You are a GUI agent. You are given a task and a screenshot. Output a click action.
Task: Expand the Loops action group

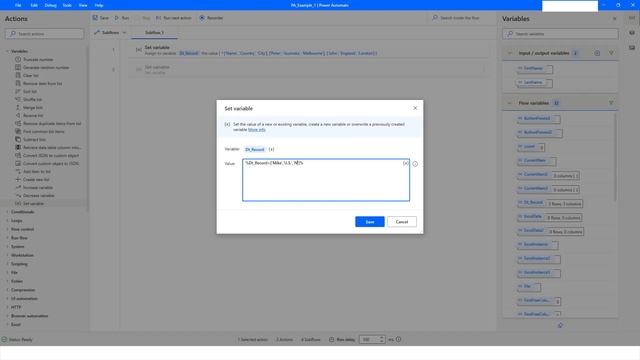pyautogui.click(x=7, y=220)
